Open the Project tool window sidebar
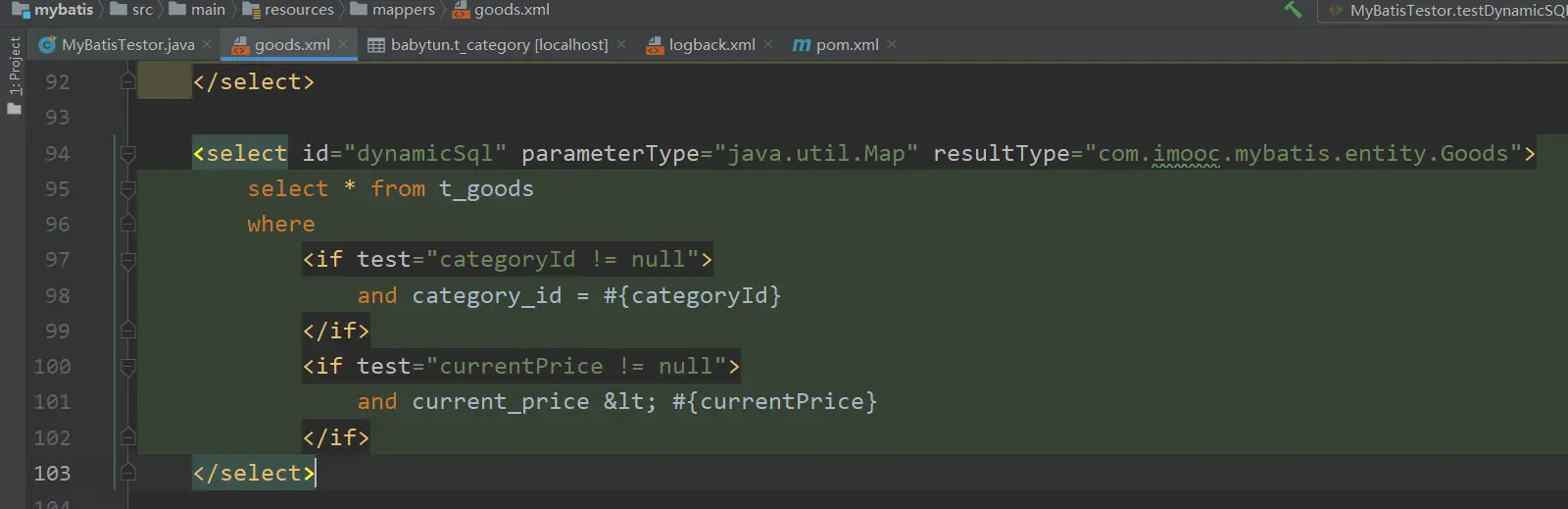This screenshot has height=509, width=1568. pyautogui.click(x=14, y=76)
